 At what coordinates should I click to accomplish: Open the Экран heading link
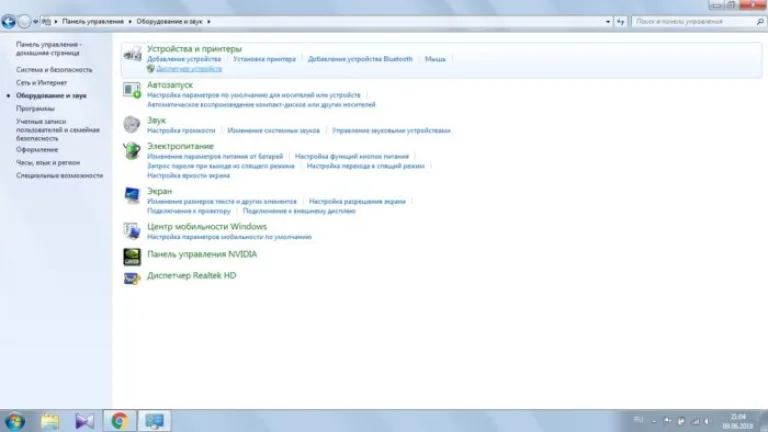[160, 191]
